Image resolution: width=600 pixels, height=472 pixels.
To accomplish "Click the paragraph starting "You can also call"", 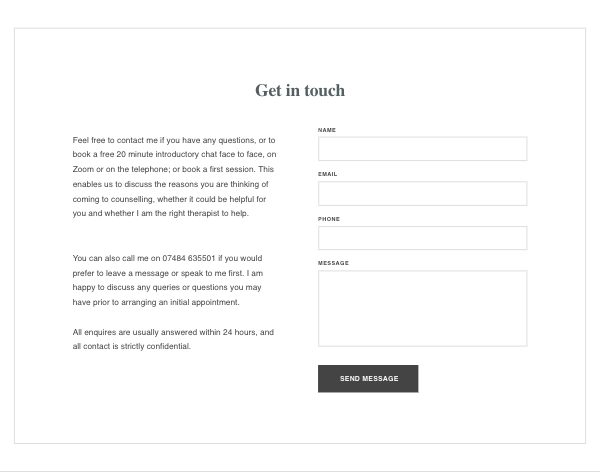I will 168,280.
